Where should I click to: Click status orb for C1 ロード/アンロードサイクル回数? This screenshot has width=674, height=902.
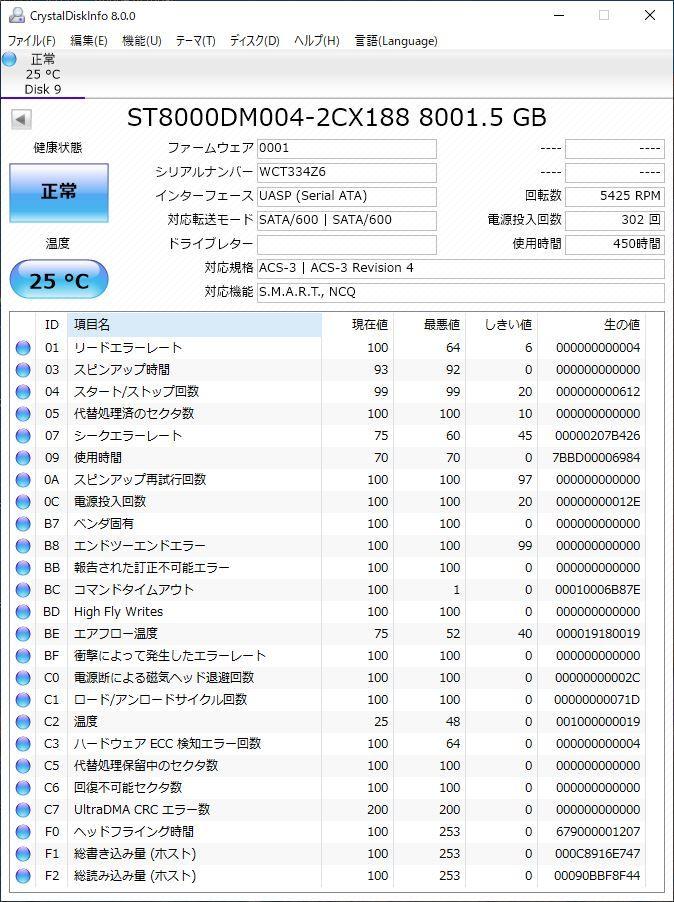(x=23, y=700)
